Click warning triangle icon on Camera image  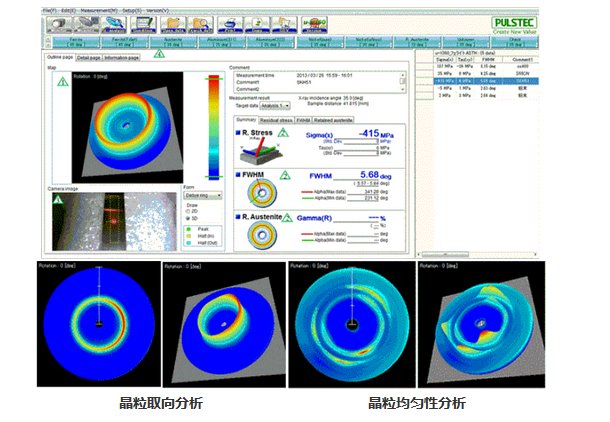(58, 200)
